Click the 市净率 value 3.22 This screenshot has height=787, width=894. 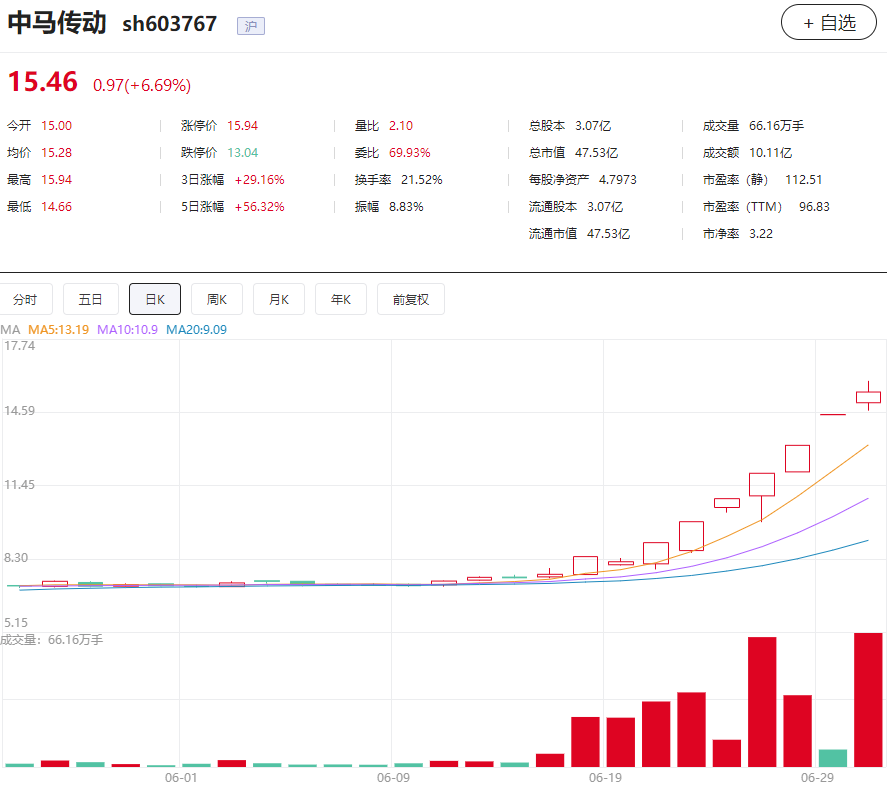(761, 234)
